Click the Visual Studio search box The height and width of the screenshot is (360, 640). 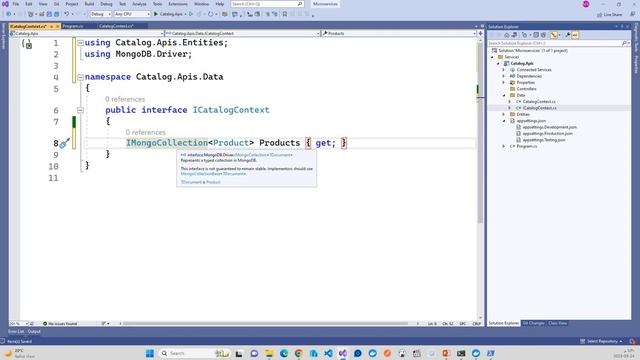(x=267, y=4)
